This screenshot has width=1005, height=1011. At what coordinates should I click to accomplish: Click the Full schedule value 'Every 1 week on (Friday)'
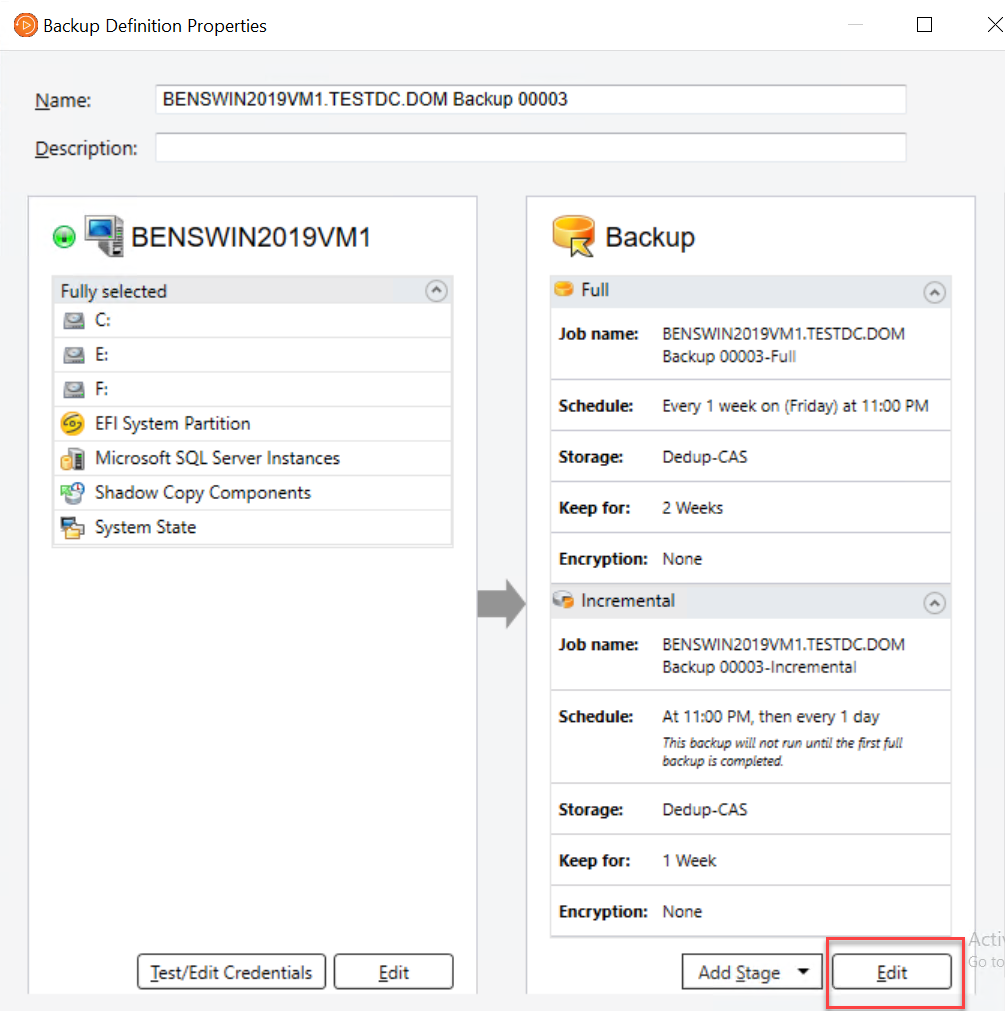click(795, 406)
